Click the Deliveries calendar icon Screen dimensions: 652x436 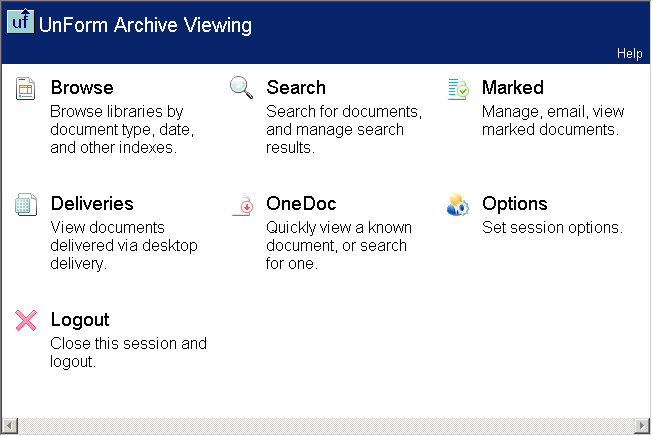[26, 205]
